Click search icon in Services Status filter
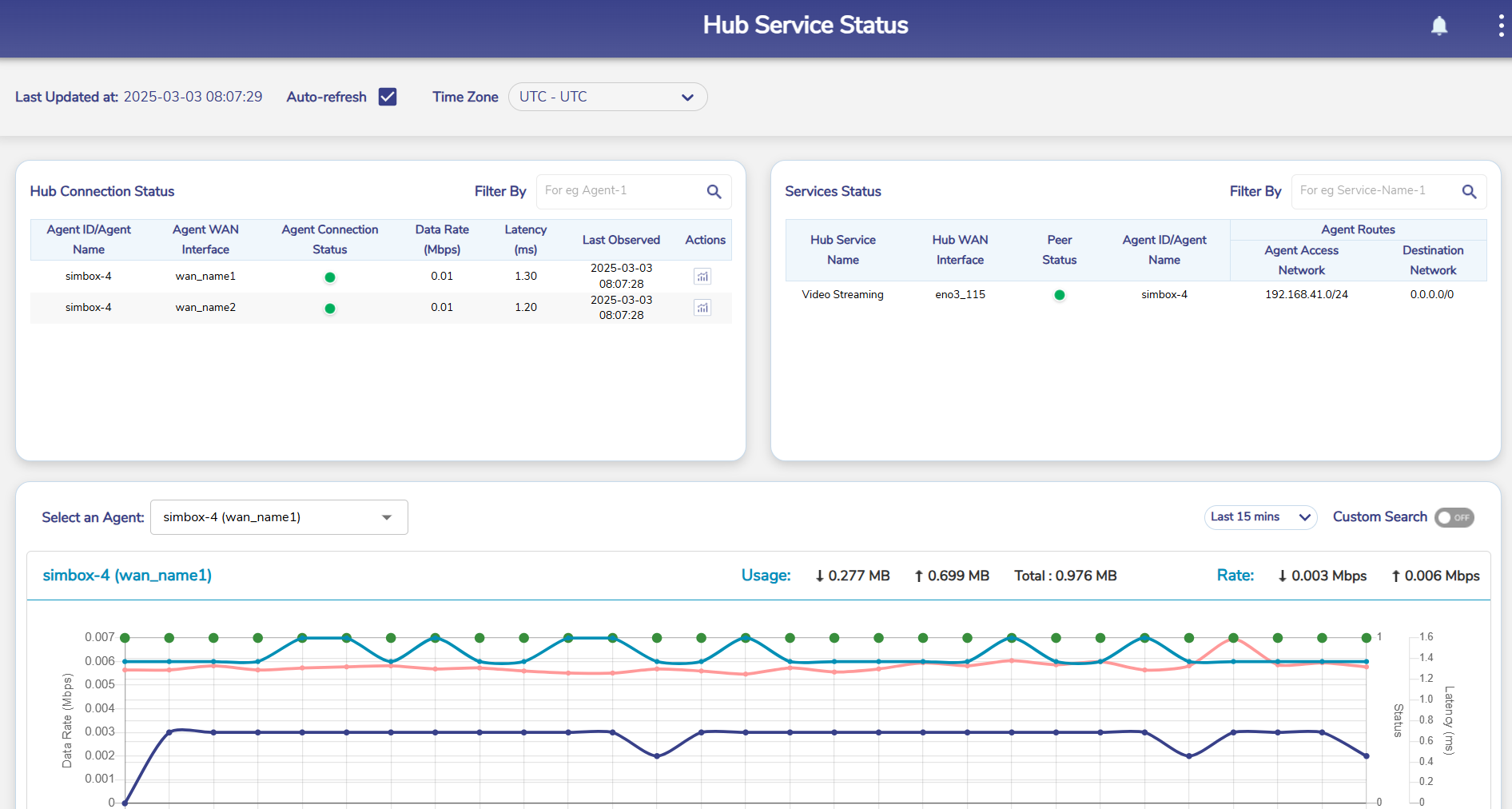Image resolution: width=1512 pixels, height=809 pixels. (x=1469, y=192)
